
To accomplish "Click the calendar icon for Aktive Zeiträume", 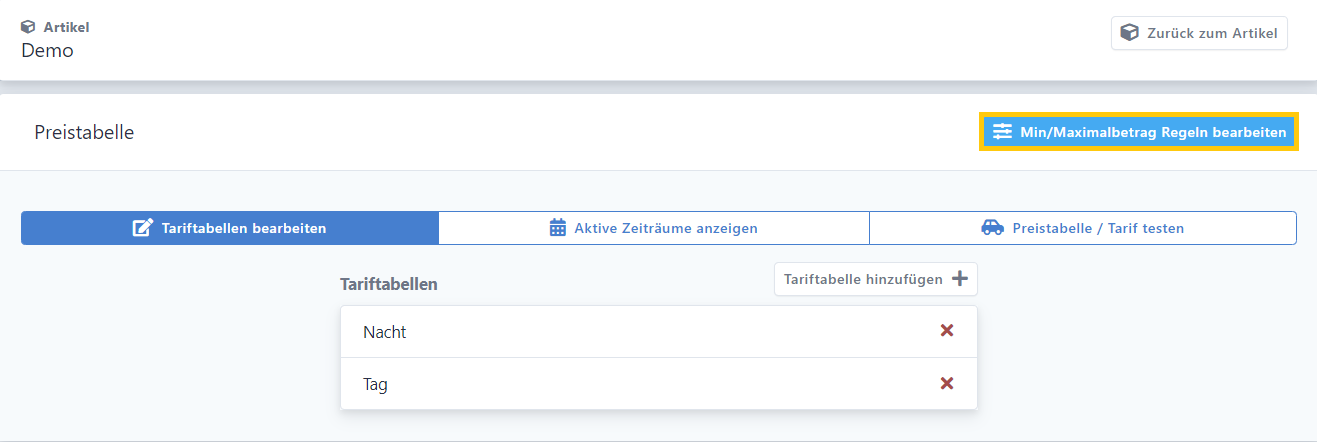I will (x=558, y=228).
